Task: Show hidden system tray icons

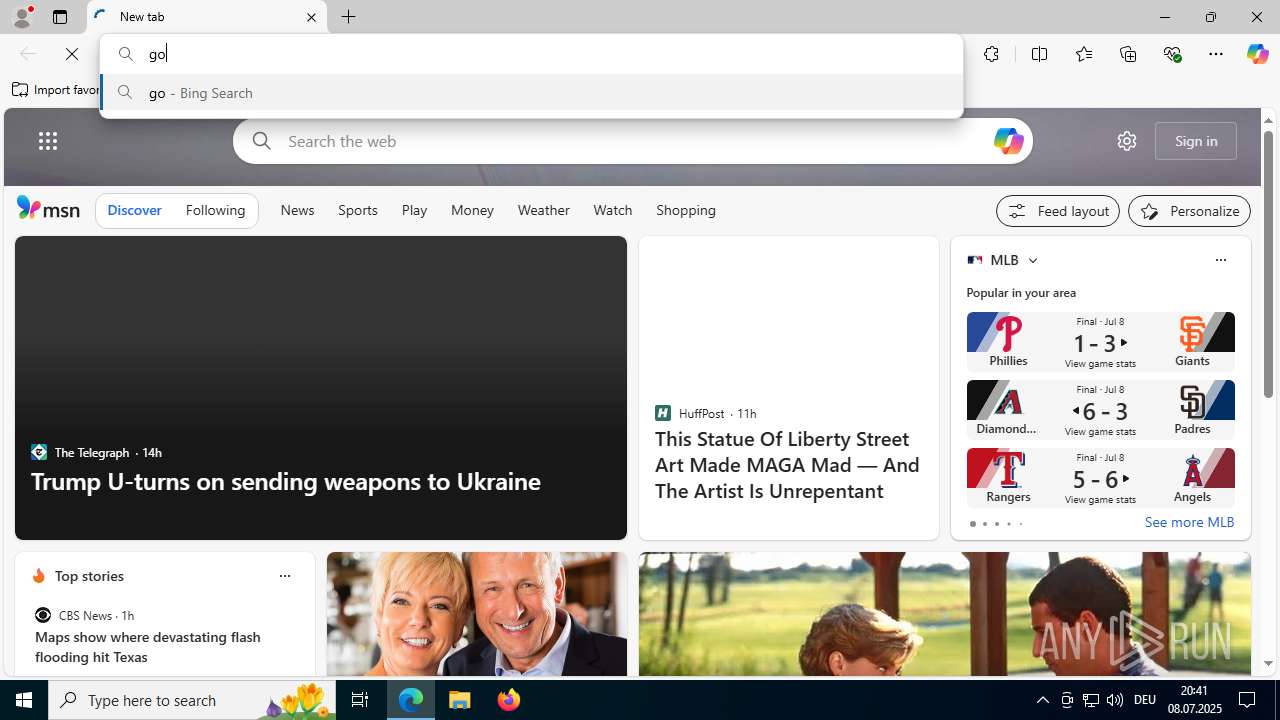Action: [x=1042, y=700]
